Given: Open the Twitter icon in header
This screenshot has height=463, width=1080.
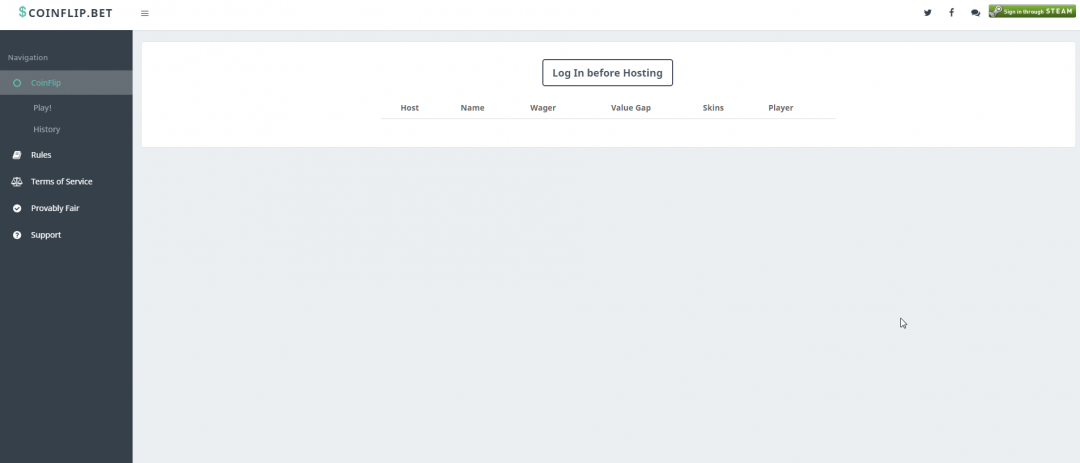Looking at the screenshot, I should [x=927, y=13].
